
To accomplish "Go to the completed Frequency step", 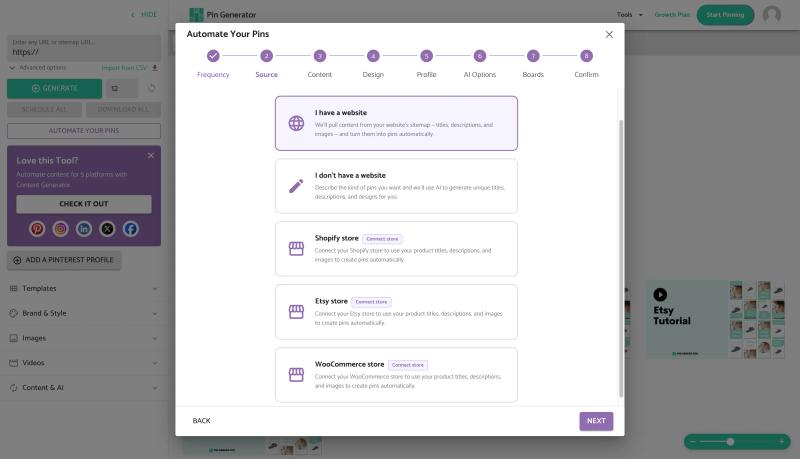I will tap(213, 64).
